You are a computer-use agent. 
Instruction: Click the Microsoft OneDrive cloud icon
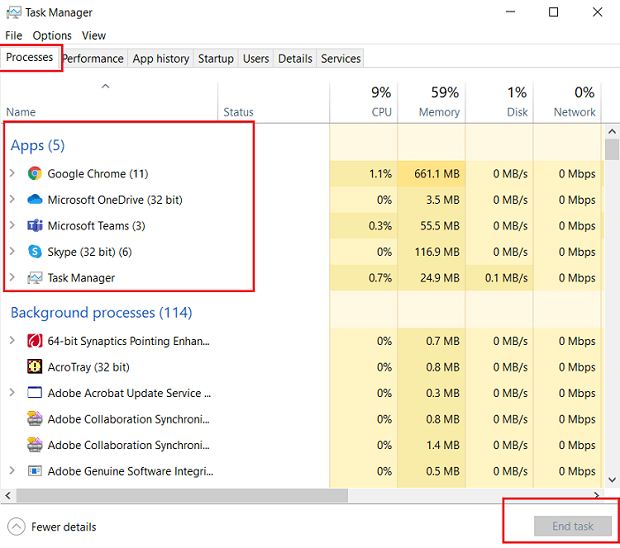click(34, 200)
